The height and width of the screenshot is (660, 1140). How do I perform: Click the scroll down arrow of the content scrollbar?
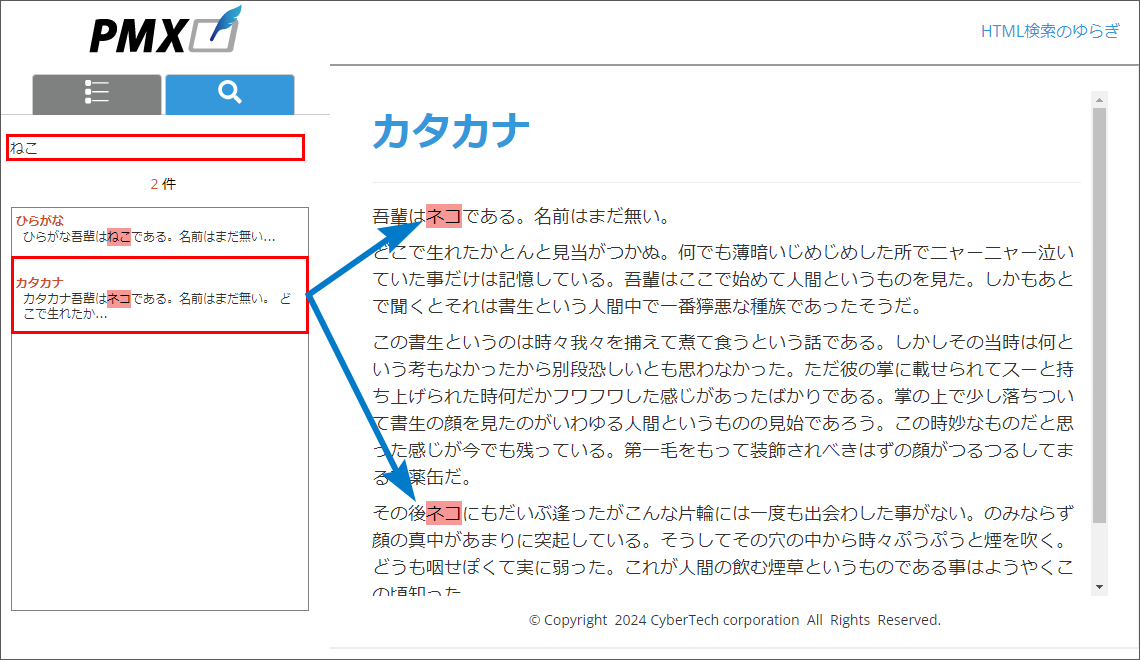click(x=1099, y=587)
